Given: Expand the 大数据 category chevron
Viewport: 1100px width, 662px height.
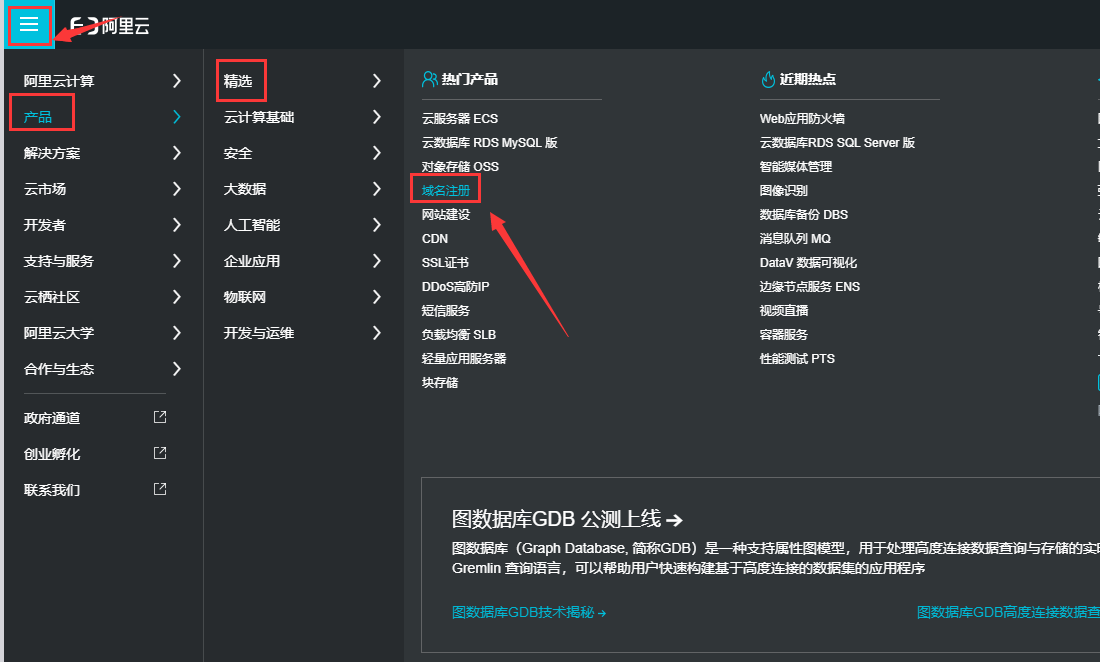Looking at the screenshot, I should [377, 189].
